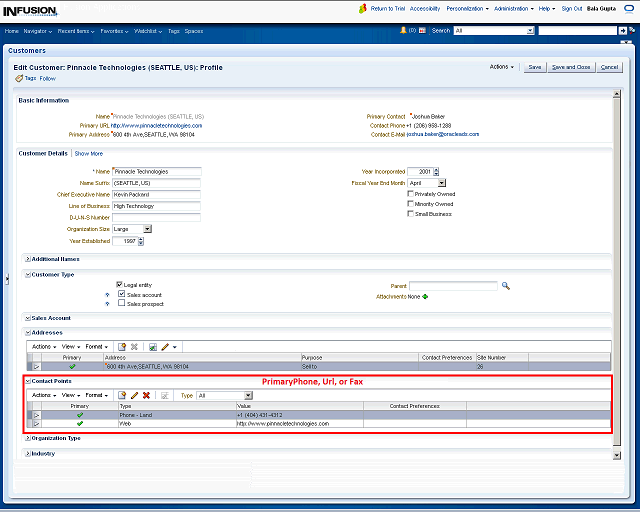This screenshot has height=512, width=640.
Task: Click the Year Incorporated spinner arrows
Action: coord(437,171)
